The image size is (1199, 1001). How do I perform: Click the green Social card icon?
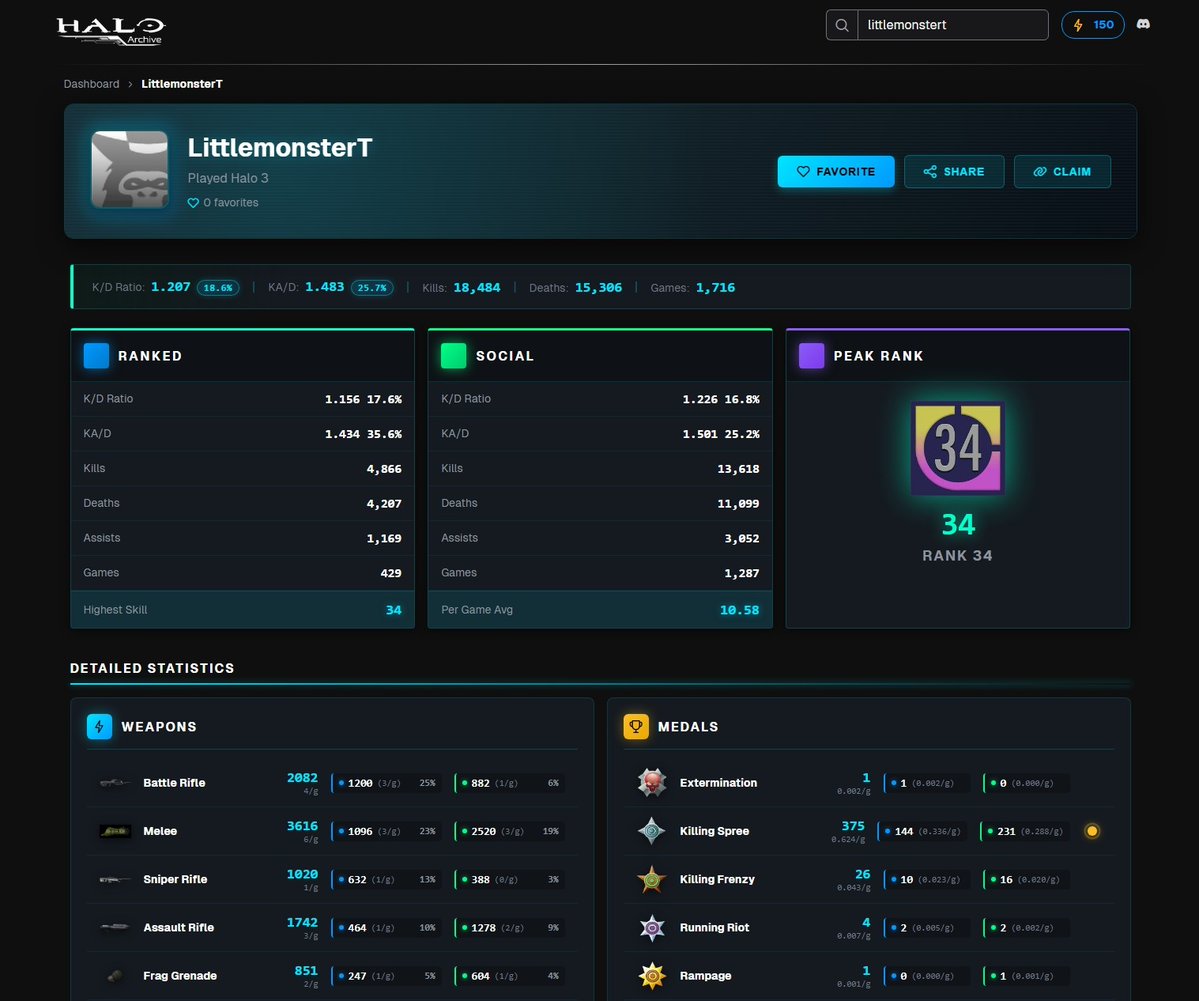point(453,356)
